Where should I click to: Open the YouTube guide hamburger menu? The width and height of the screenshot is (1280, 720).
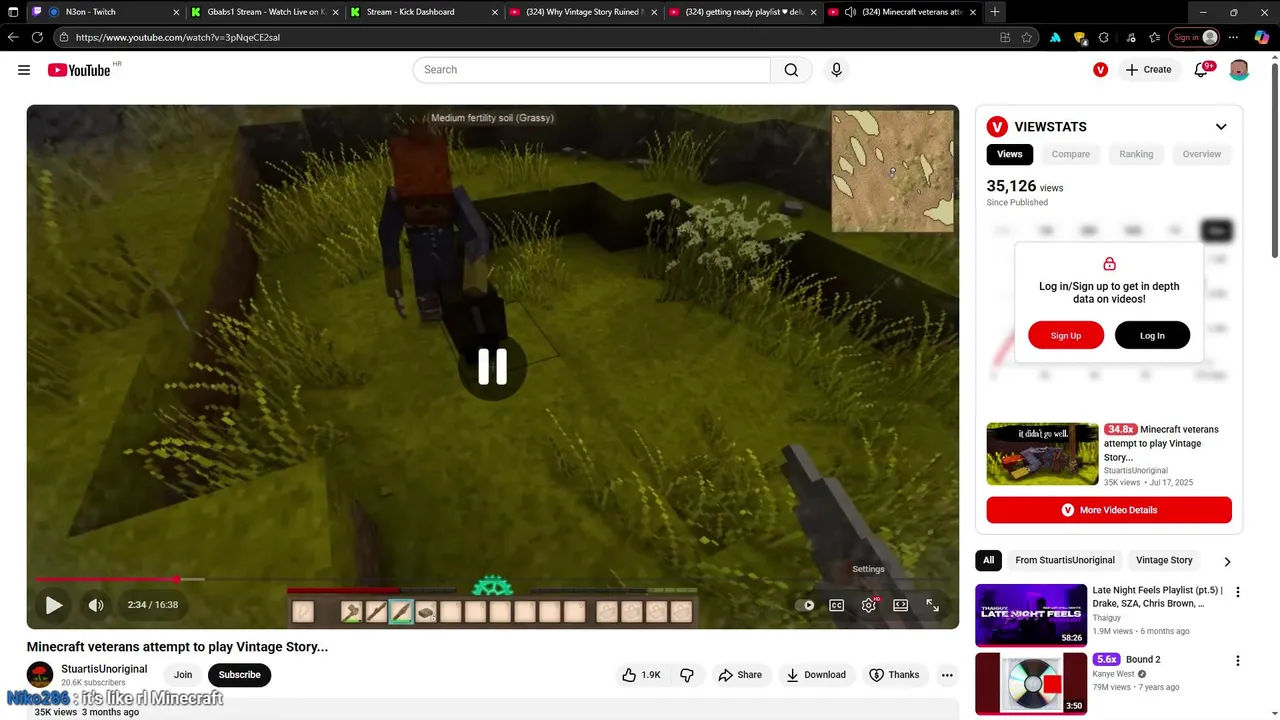tap(24, 70)
